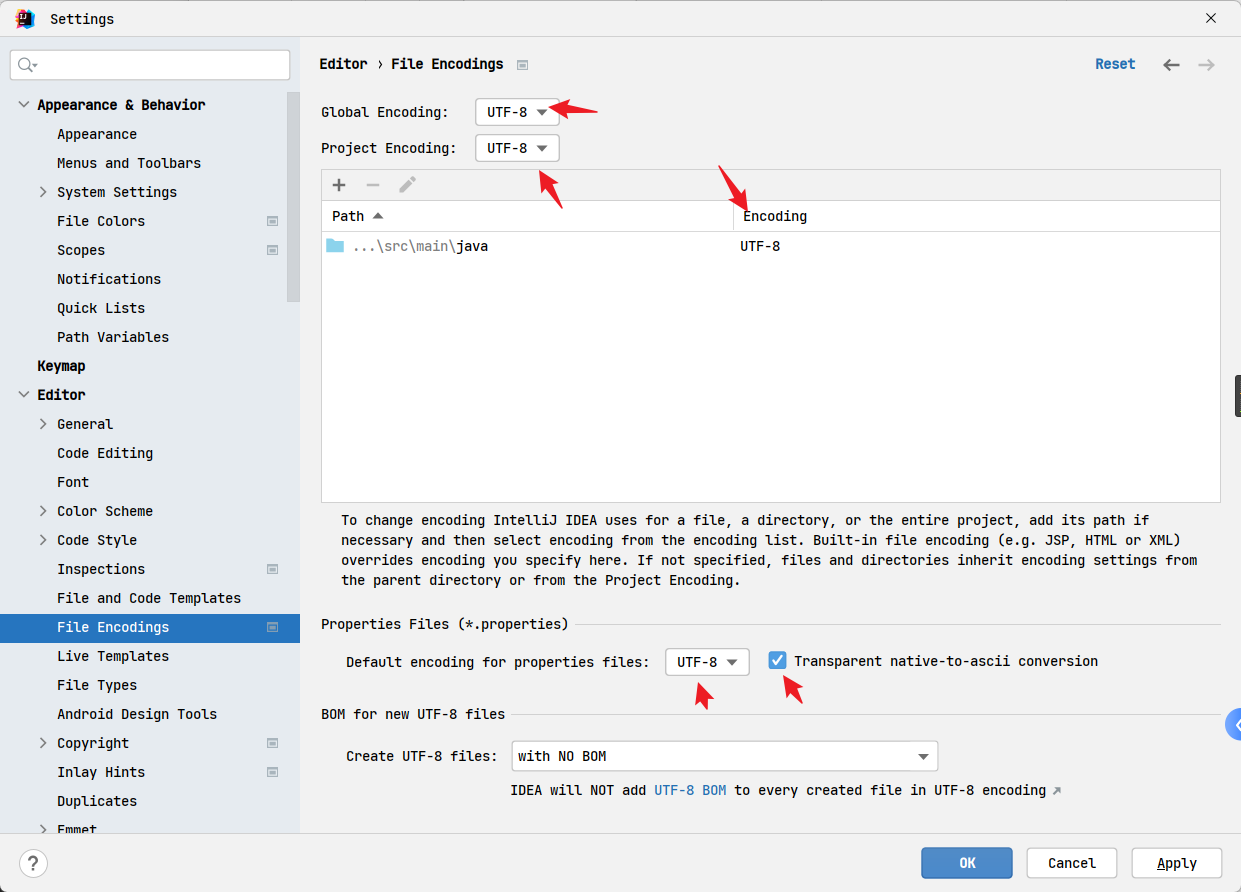Click the plus icon to add a path
This screenshot has width=1241, height=892.
click(339, 185)
